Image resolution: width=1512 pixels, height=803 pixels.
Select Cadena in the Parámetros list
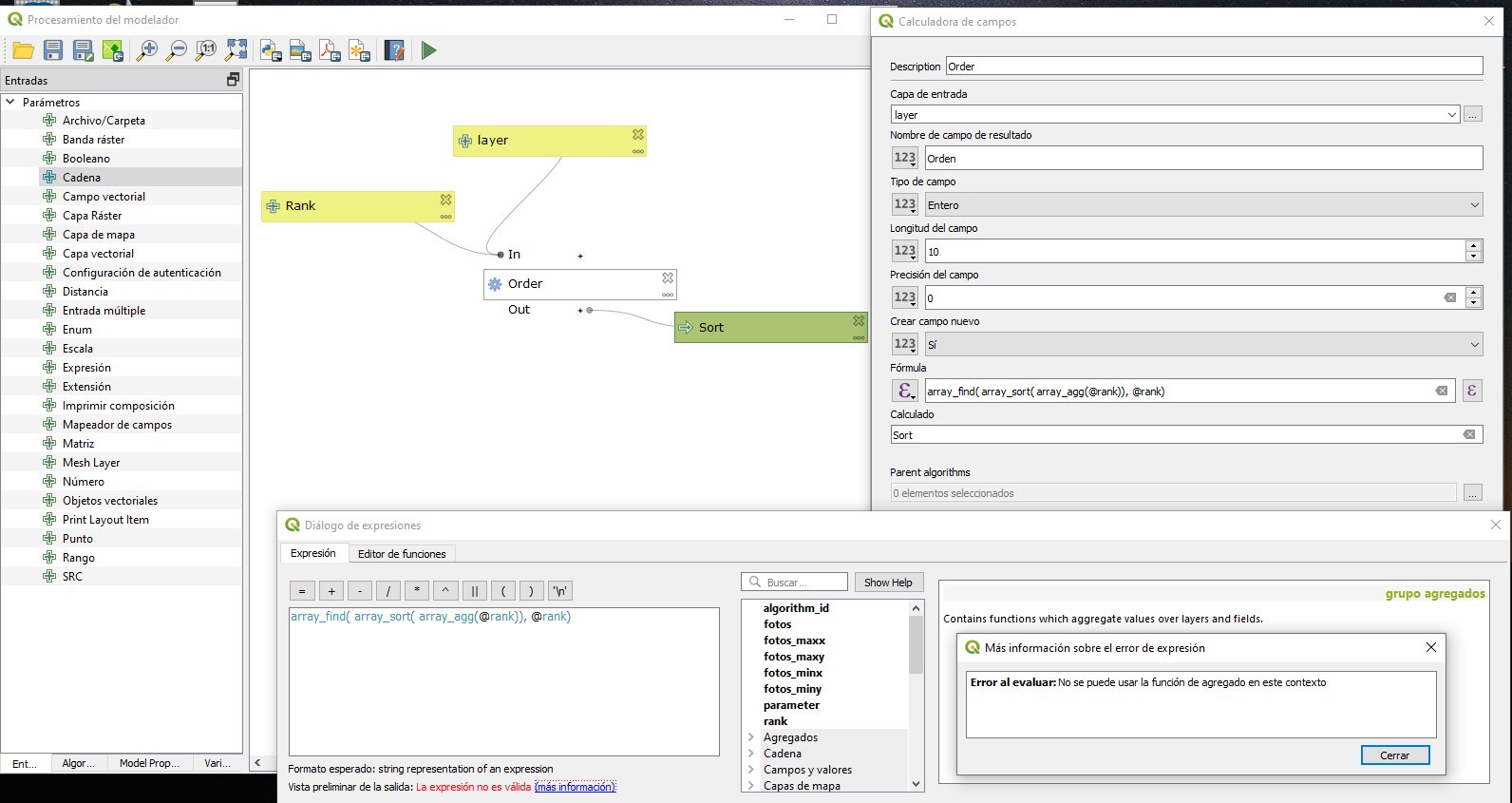pyautogui.click(x=82, y=177)
